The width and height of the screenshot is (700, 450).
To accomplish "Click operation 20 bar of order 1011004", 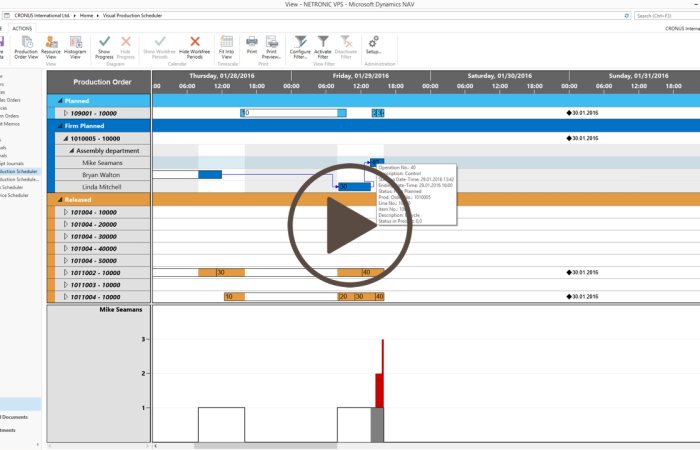I will [346, 296].
